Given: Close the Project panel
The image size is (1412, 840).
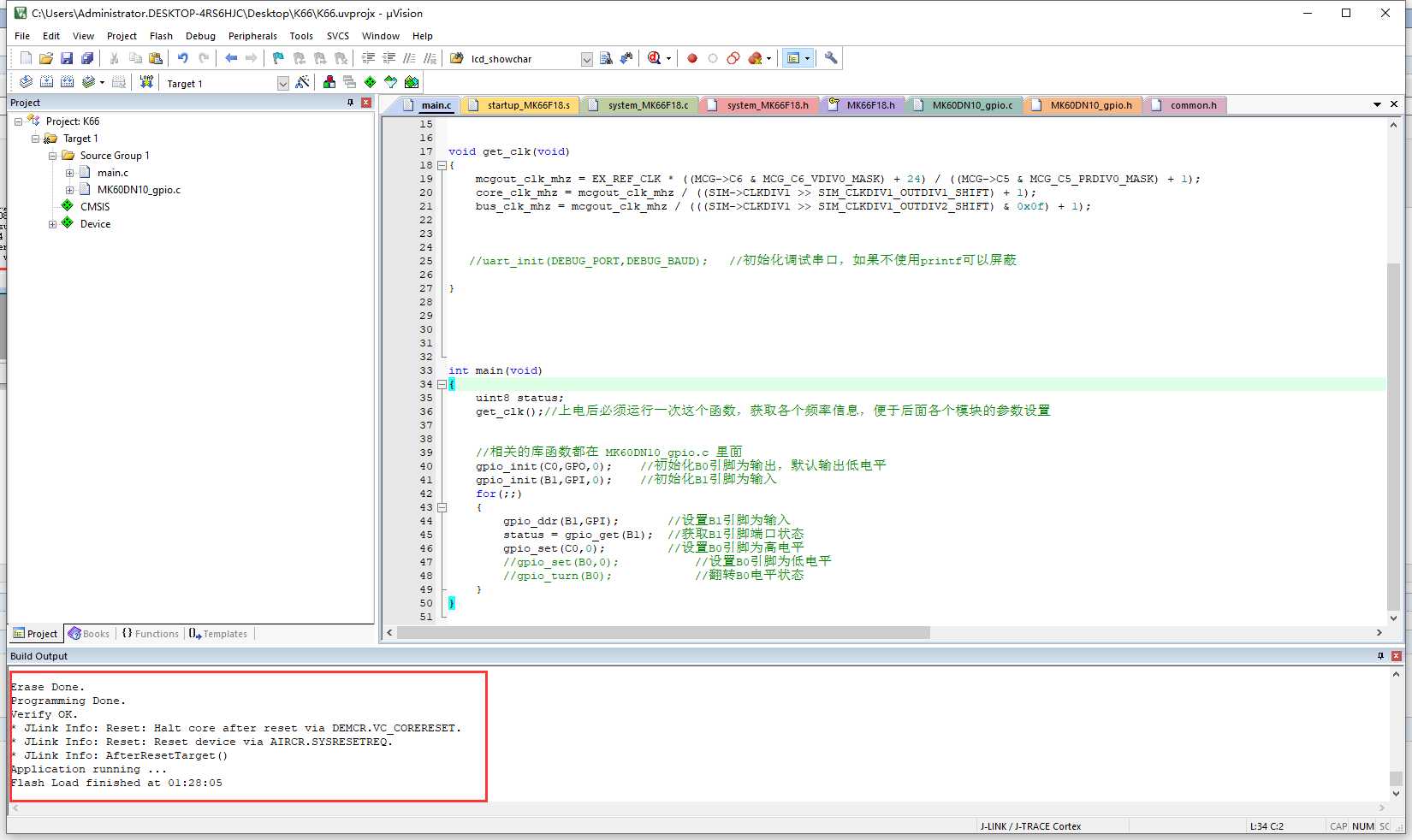Looking at the screenshot, I should (x=366, y=103).
